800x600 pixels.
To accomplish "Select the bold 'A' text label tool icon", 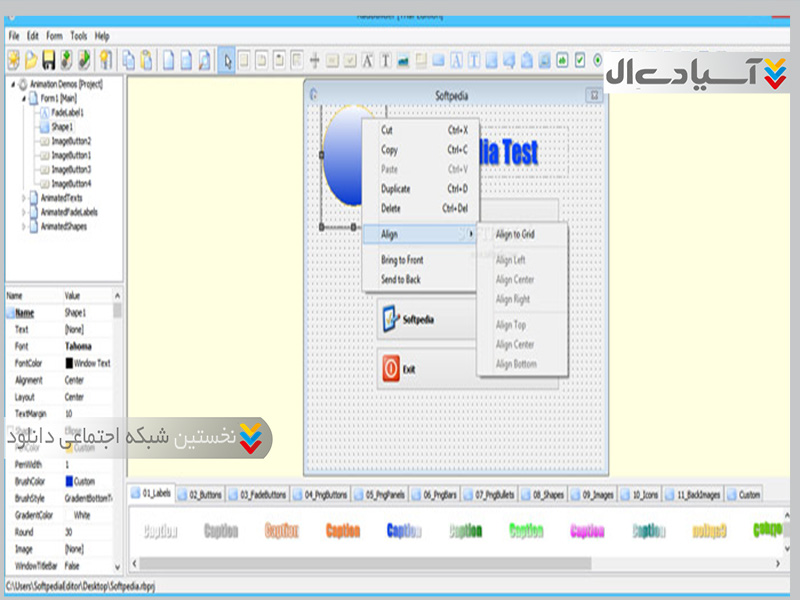I will 368,60.
